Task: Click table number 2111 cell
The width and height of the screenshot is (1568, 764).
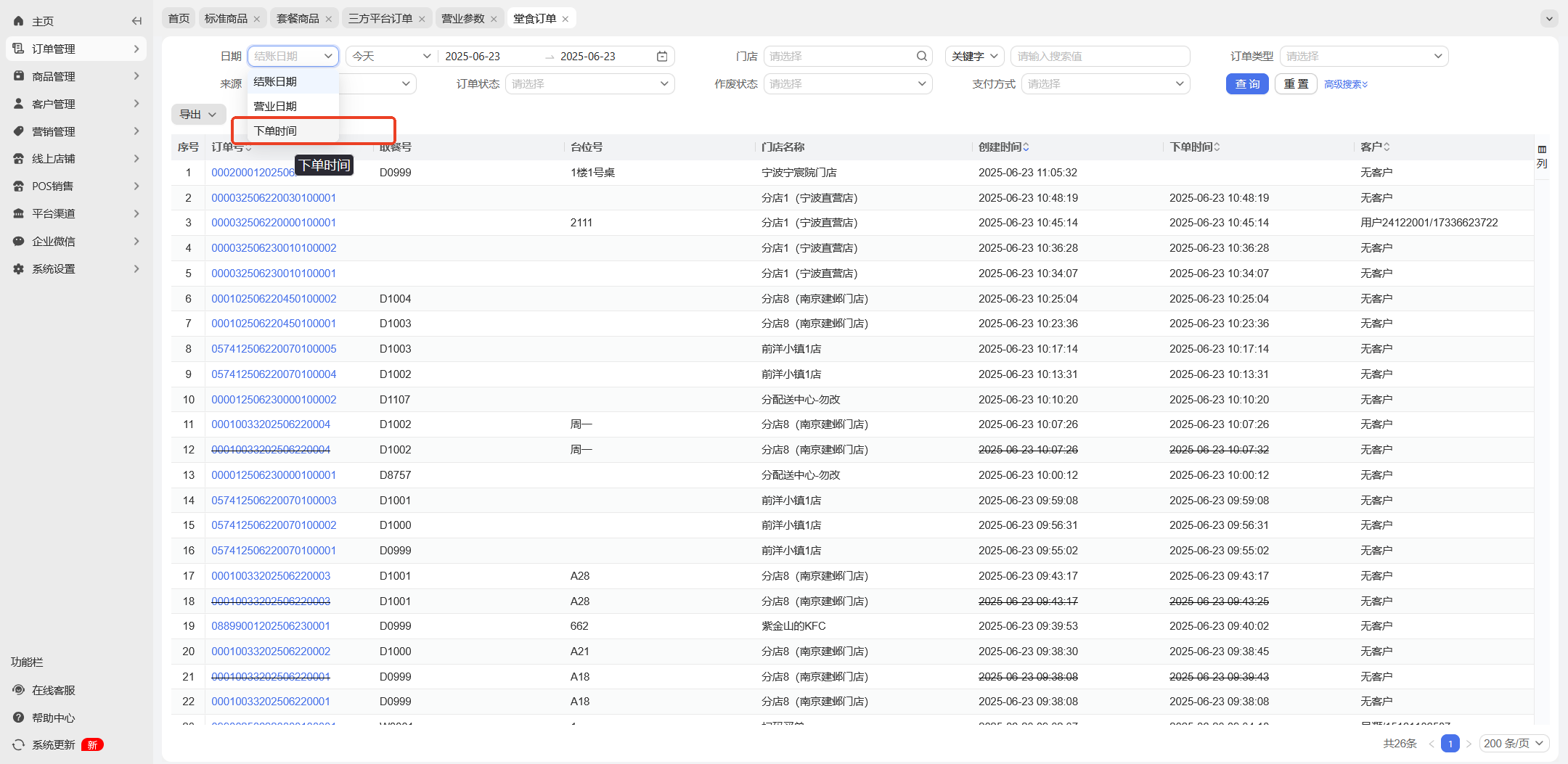Action: click(581, 223)
